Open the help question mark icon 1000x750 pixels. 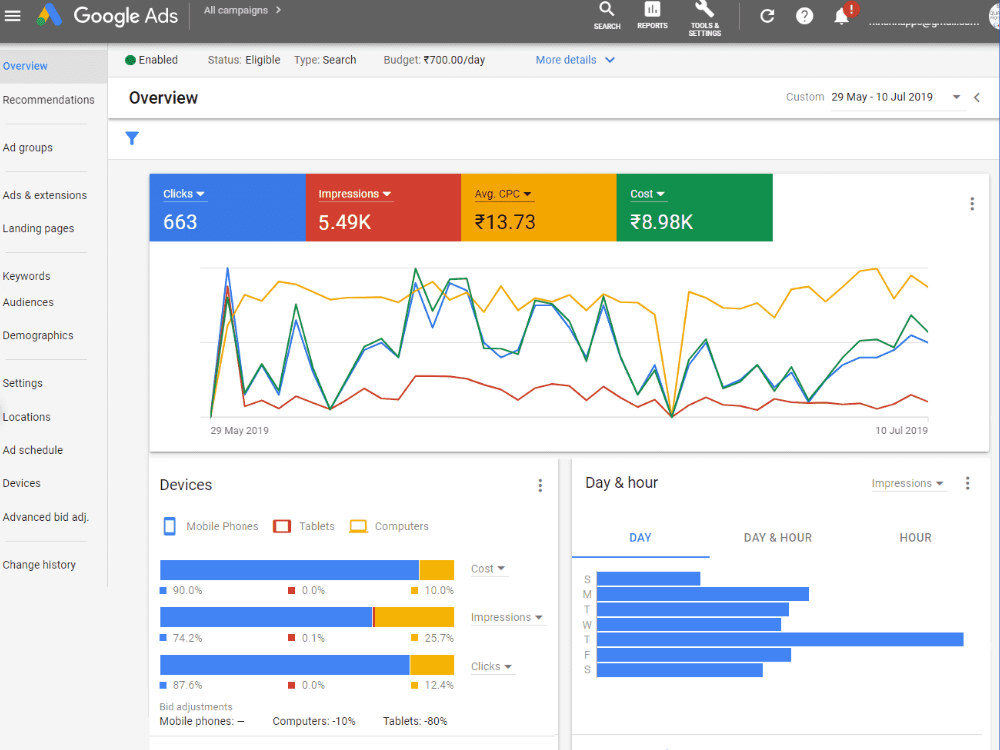(804, 16)
